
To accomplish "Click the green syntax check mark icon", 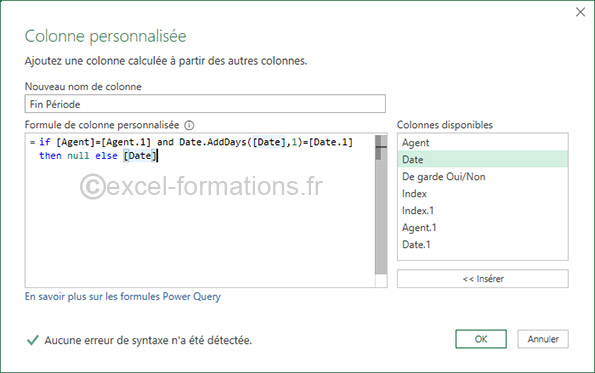I will click(x=33, y=340).
